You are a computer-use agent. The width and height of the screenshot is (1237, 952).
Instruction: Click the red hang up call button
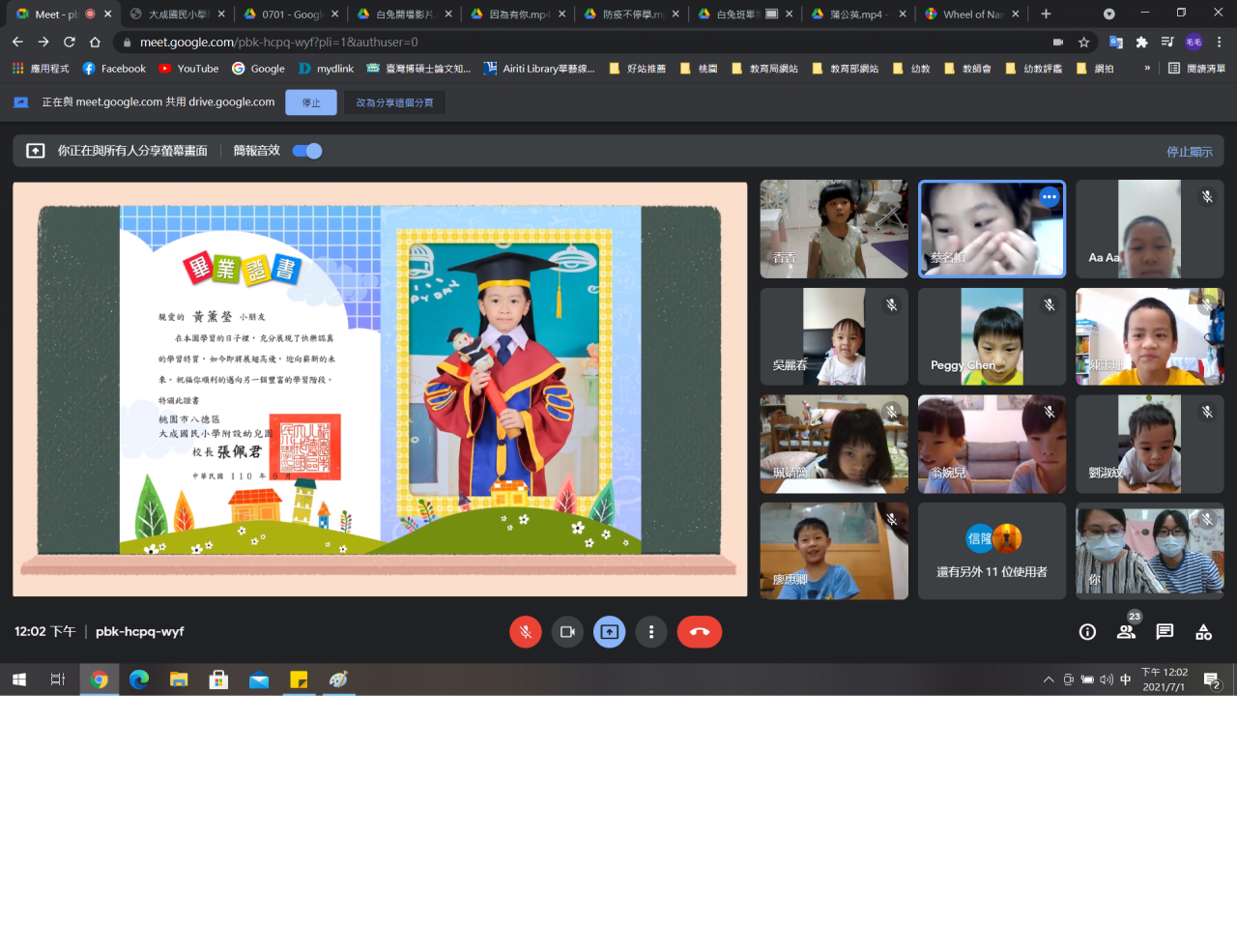699,632
